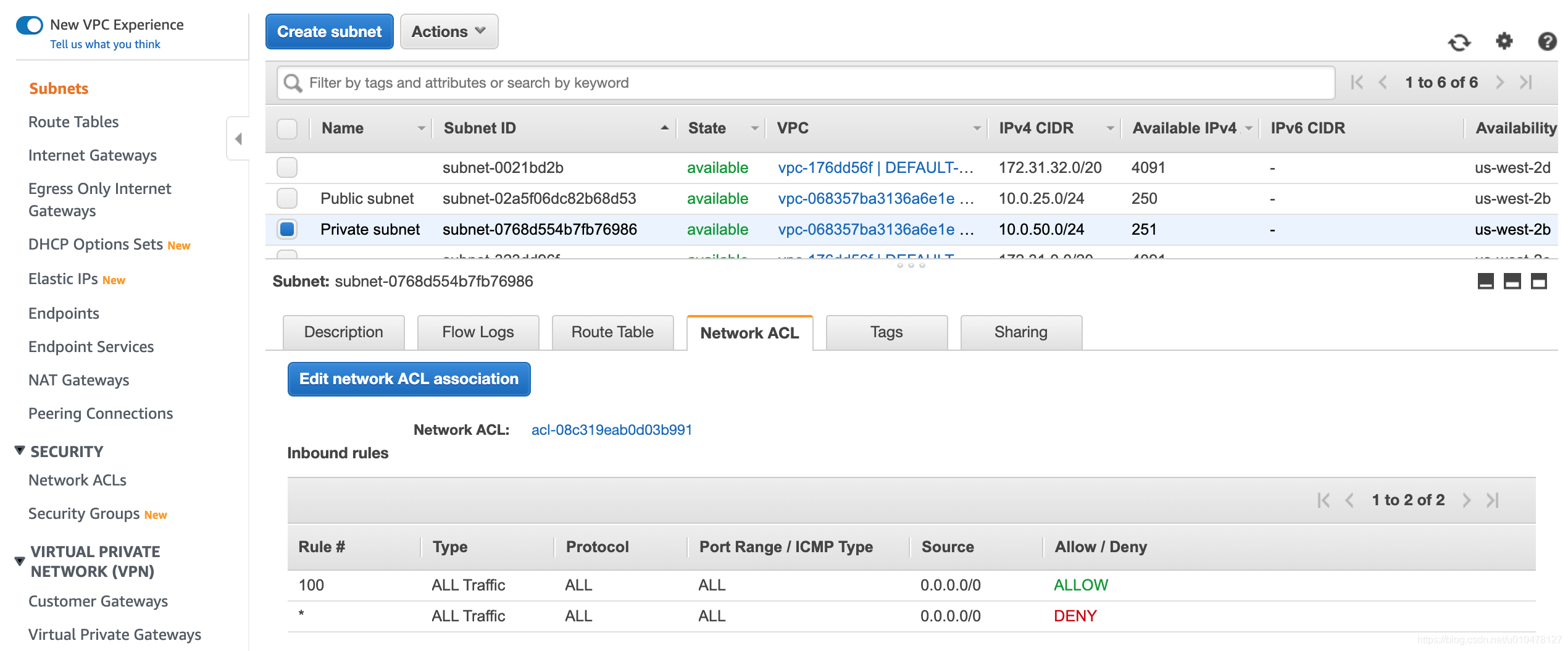This screenshot has width=1568, height=651.
Task: Open the settings gear for table preferences
Action: point(1504,41)
